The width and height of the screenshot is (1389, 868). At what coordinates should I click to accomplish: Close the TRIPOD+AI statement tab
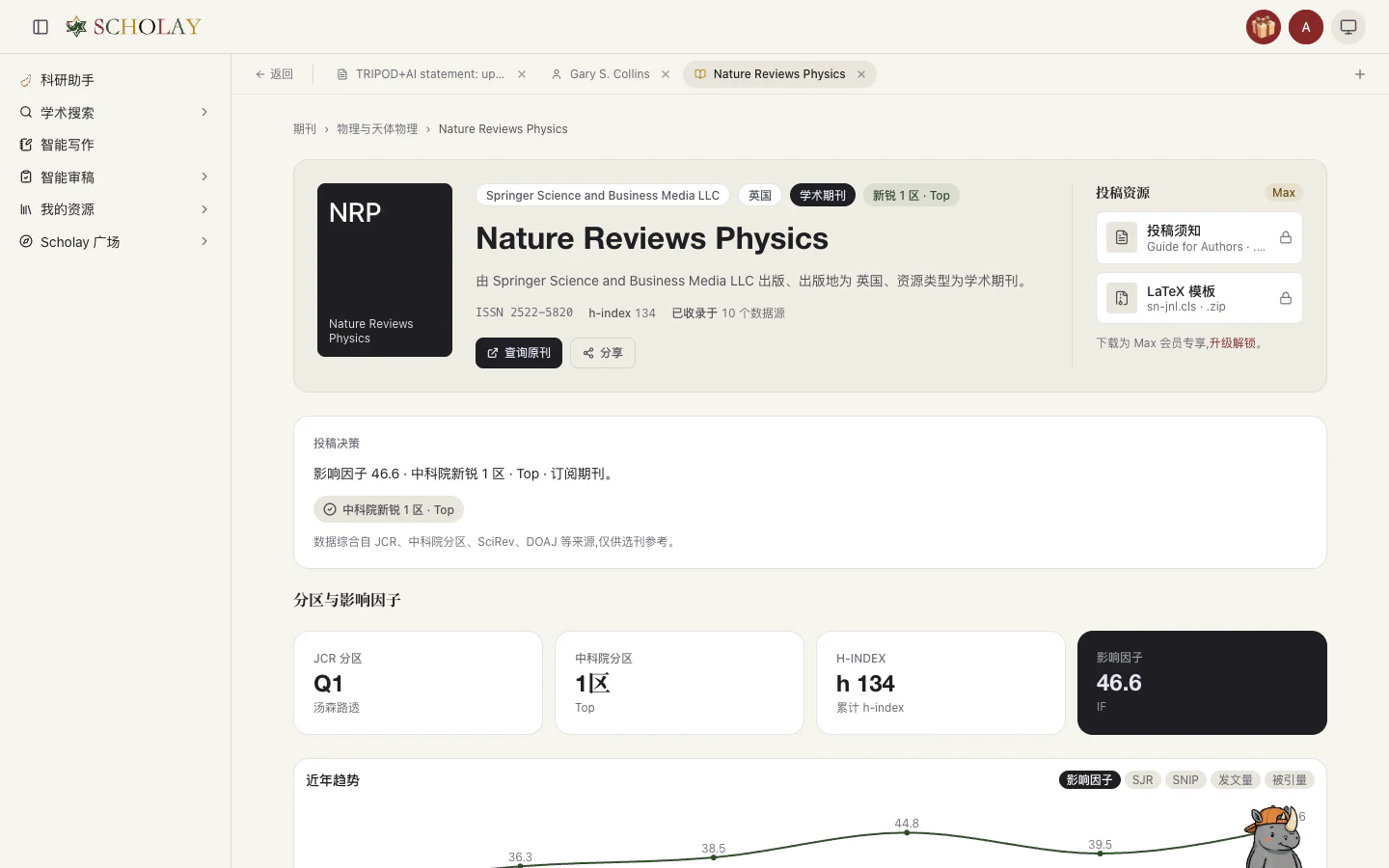[x=522, y=74]
